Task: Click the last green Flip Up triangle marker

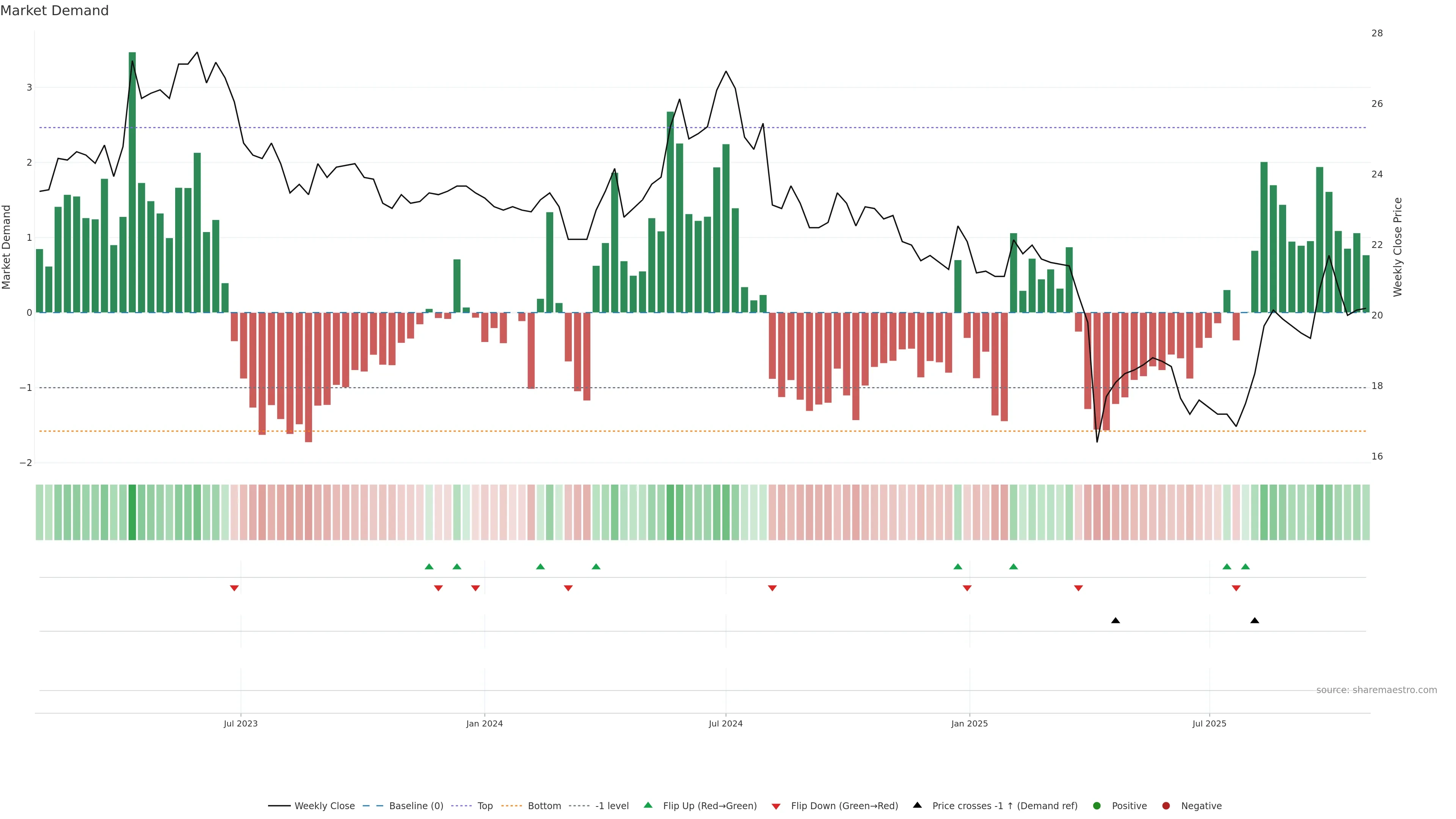Action: coord(1245,566)
